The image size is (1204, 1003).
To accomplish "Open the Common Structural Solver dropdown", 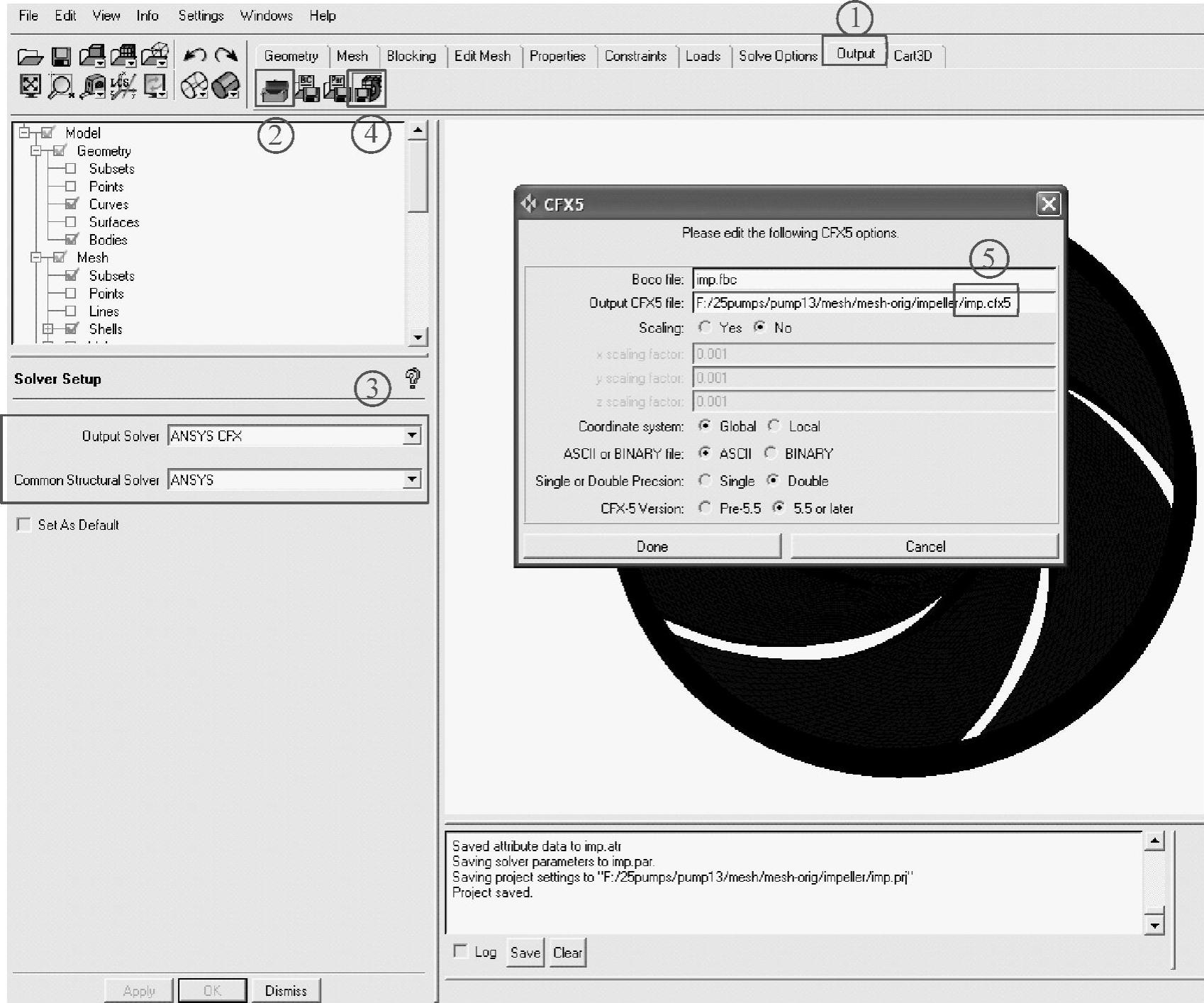I will click(411, 480).
